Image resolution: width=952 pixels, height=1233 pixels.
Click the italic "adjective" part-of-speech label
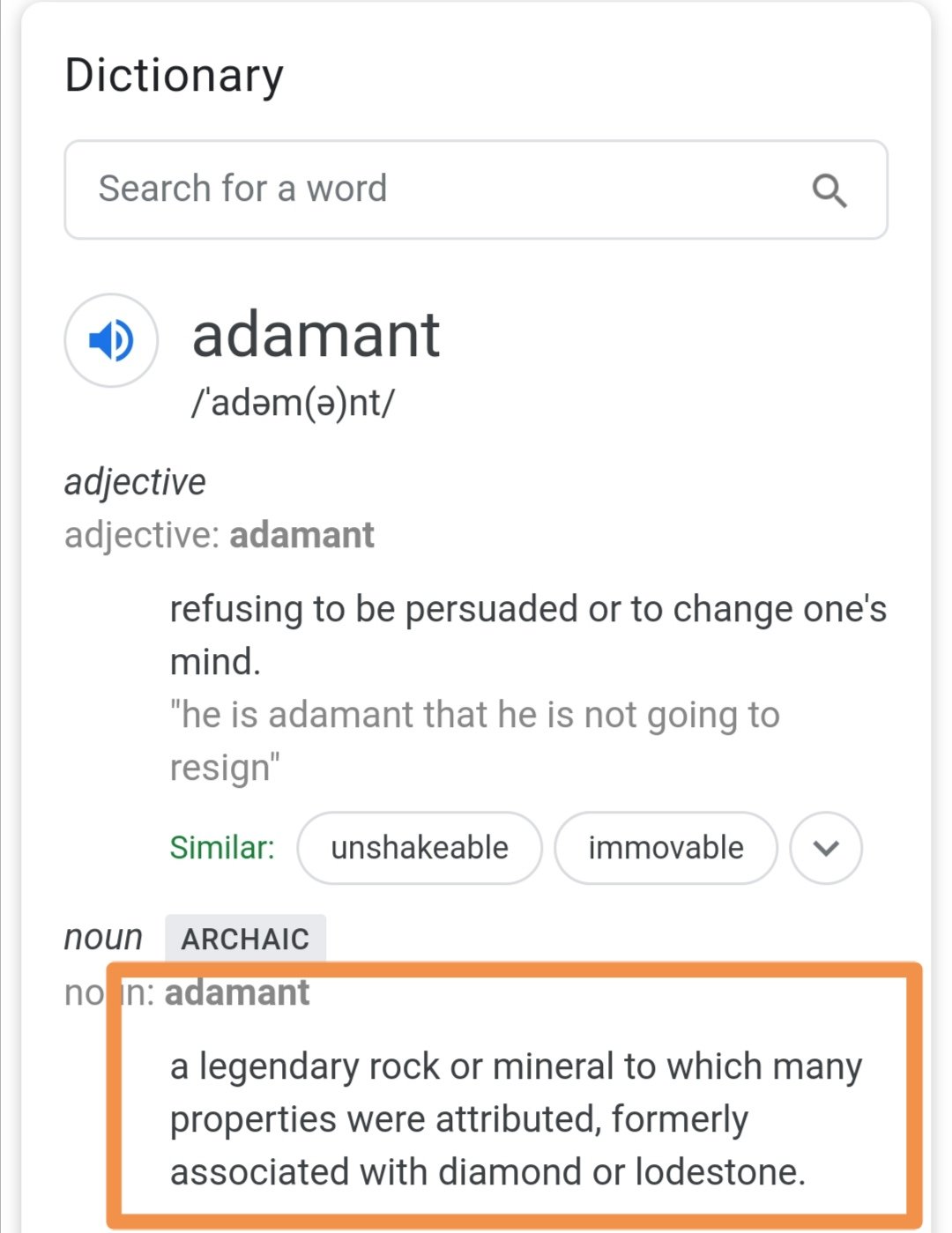pyautogui.click(x=135, y=482)
